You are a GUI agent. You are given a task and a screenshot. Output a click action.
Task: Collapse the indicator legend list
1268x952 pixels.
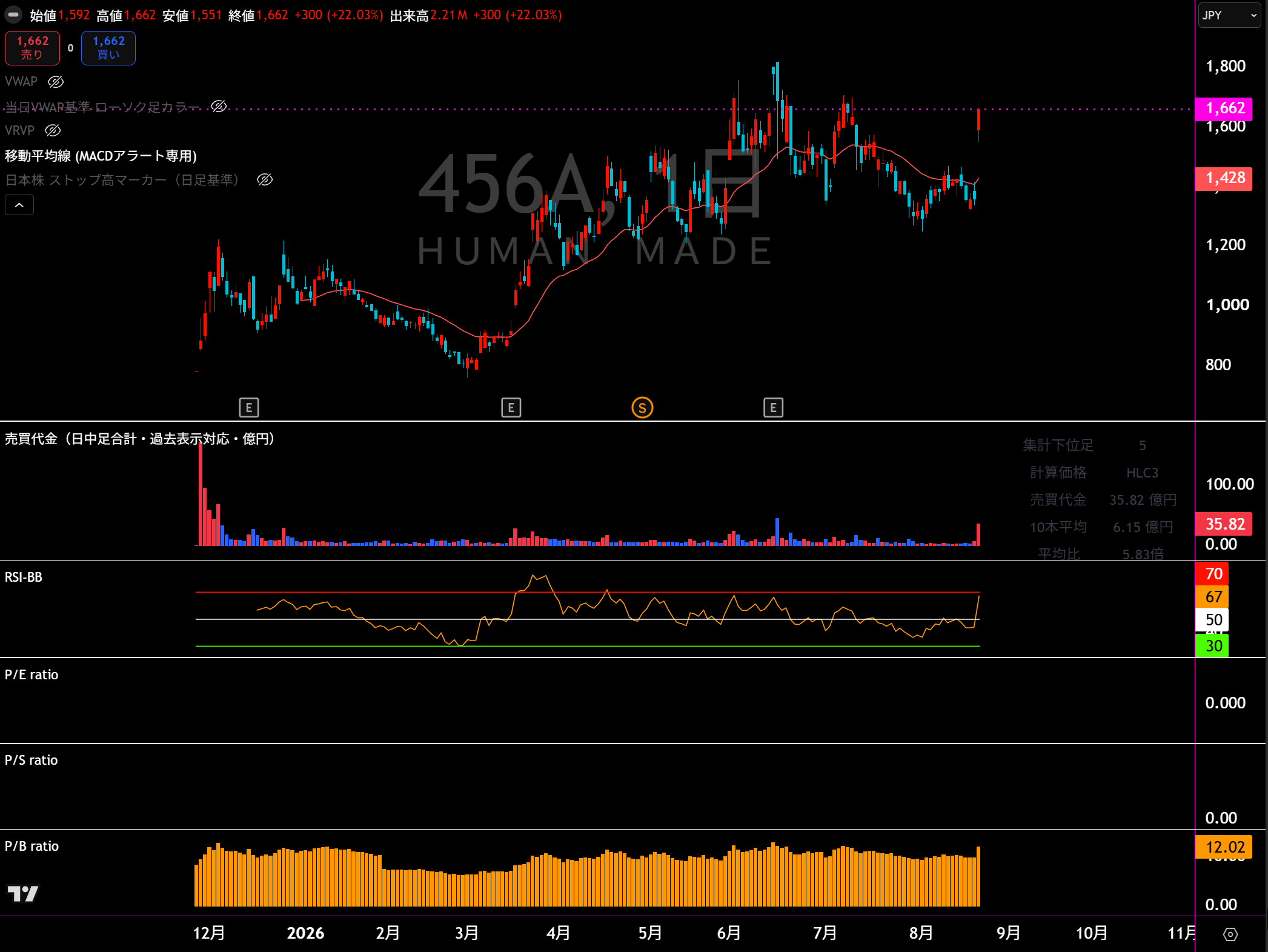[x=19, y=205]
